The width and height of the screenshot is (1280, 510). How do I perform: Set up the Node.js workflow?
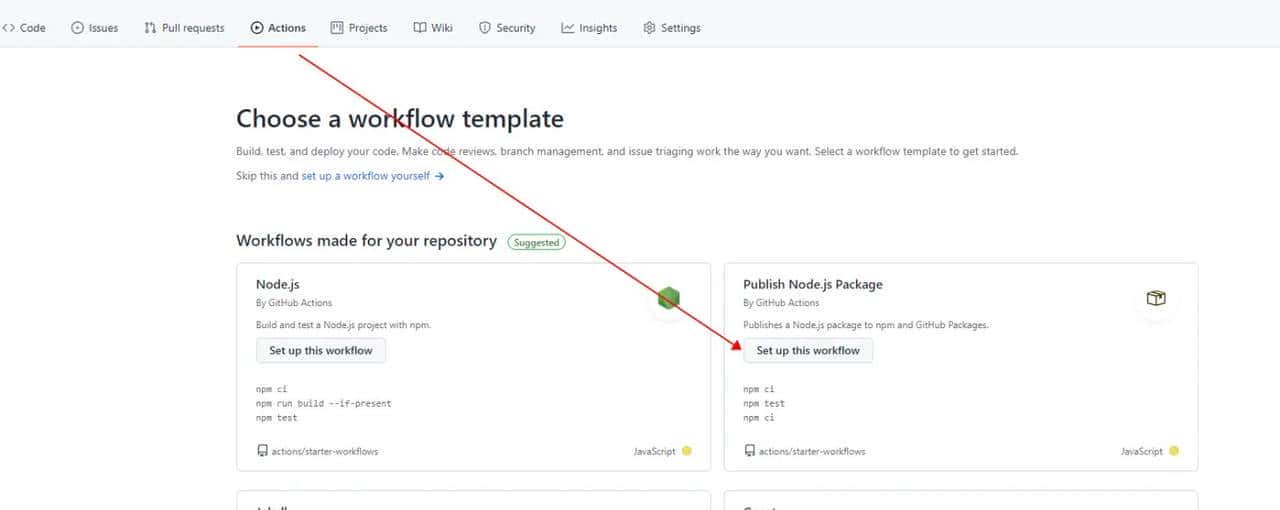pyautogui.click(x=321, y=351)
